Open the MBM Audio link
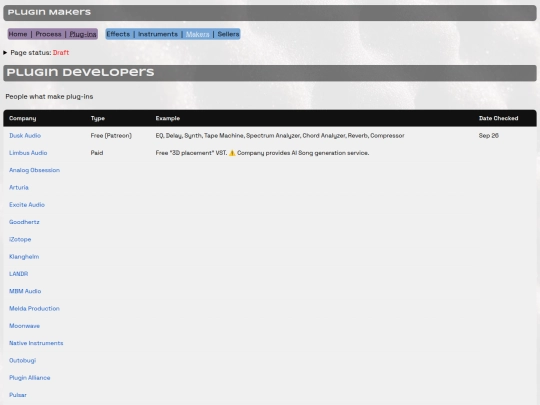Viewport: 540px width, 405px height. 25,291
